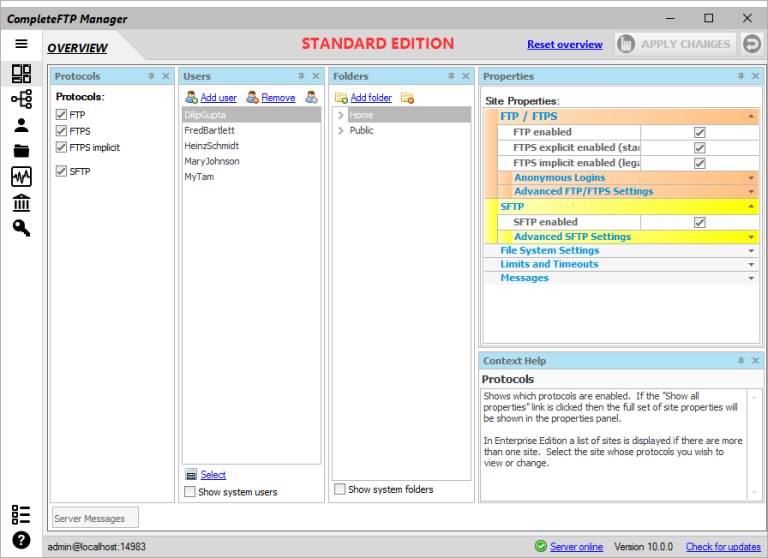Click Check for updates link
The width and height of the screenshot is (768, 558).
click(x=723, y=547)
